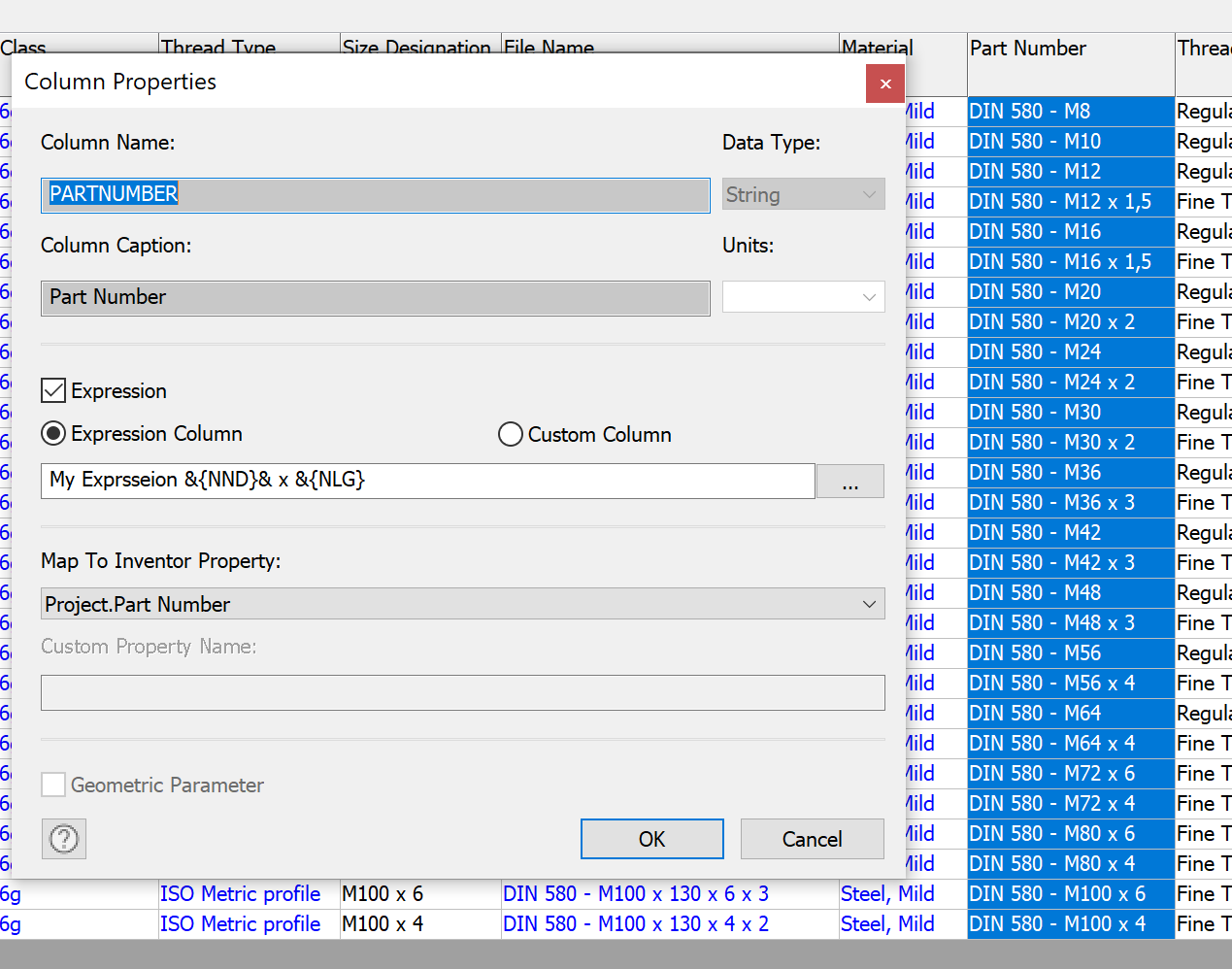Click the expression text field with NND placeholder
The height and width of the screenshot is (969, 1232).
[x=427, y=481]
